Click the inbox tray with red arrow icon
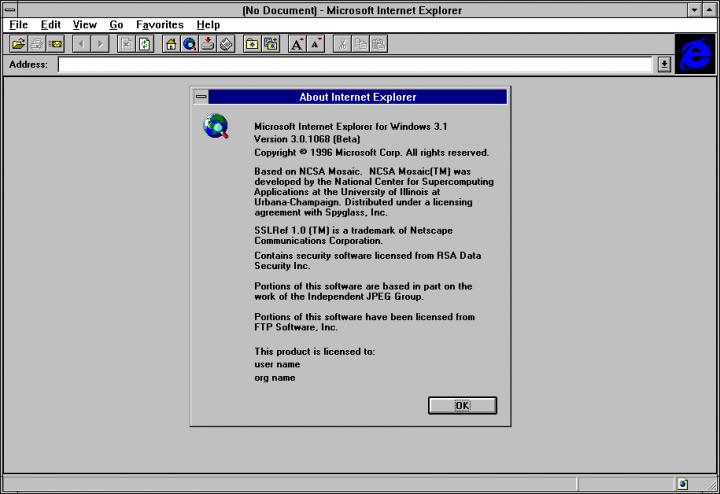 point(208,44)
